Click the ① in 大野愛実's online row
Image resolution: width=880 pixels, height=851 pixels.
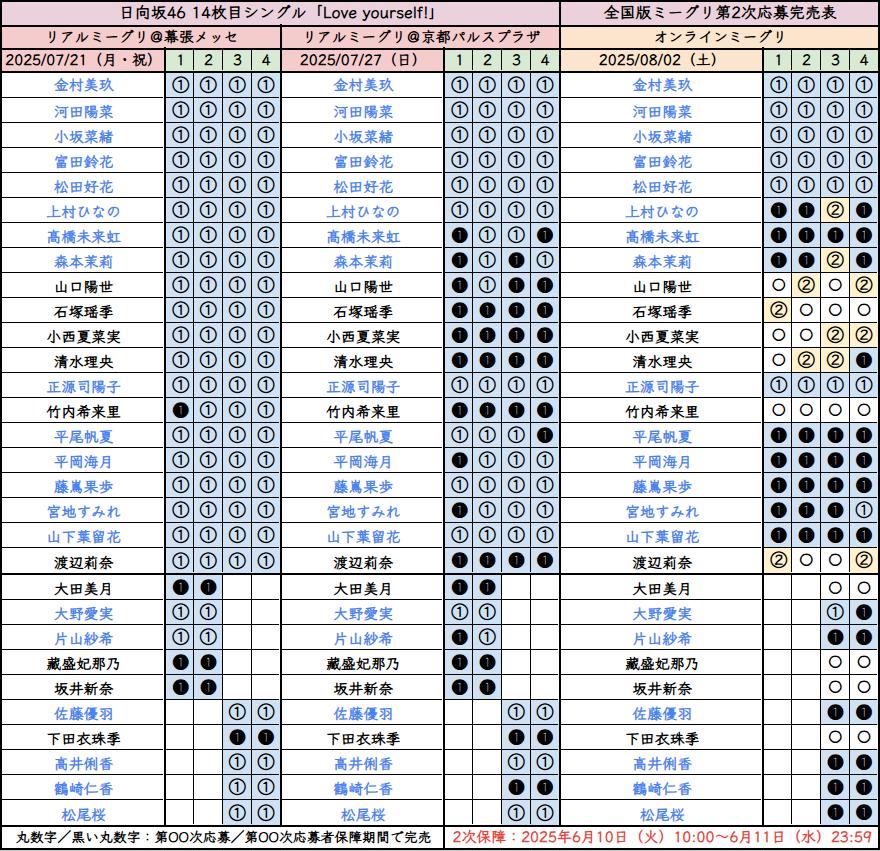pos(835,612)
